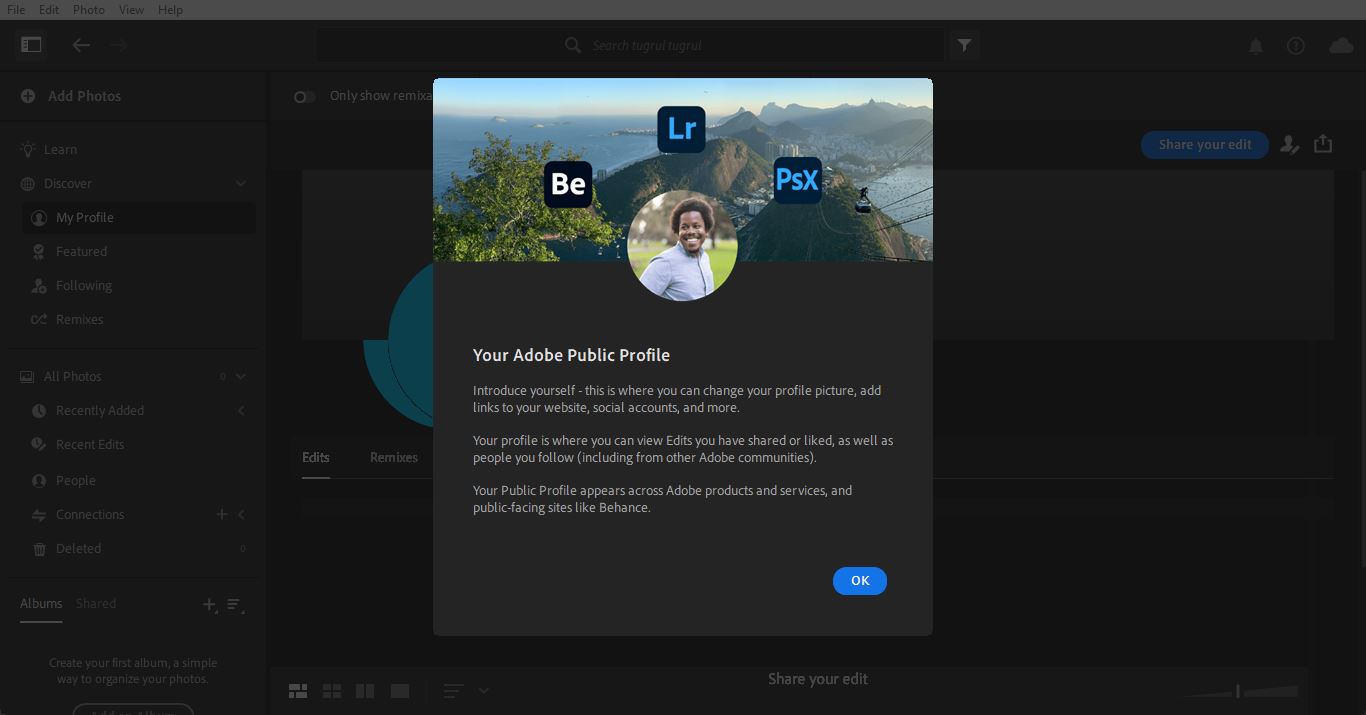
Task: Switch to the Albums tab
Action: click(41, 604)
